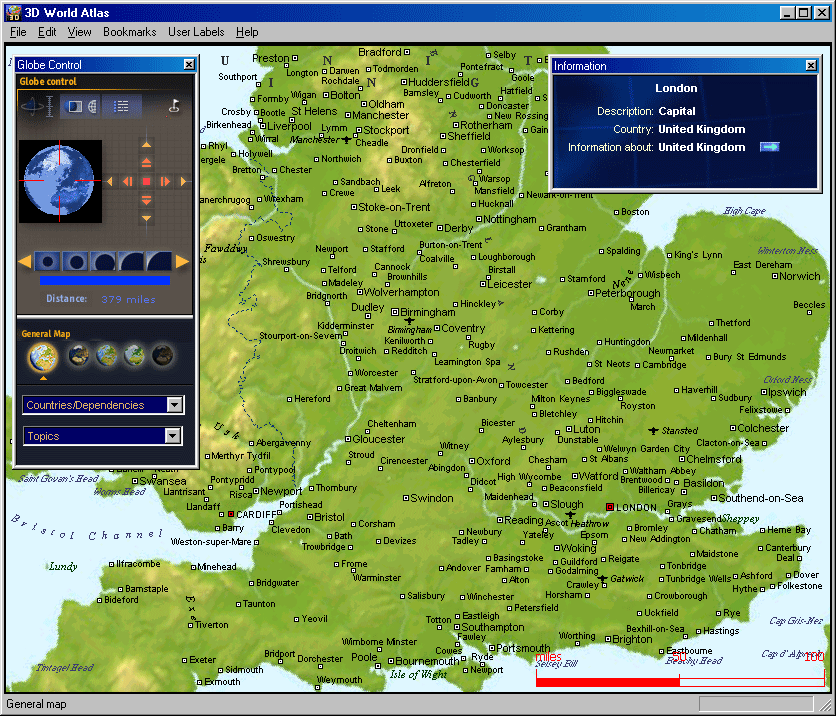This screenshot has width=836, height=716.
Task: Click the outer up arrow above the stop button
Action: (146, 144)
